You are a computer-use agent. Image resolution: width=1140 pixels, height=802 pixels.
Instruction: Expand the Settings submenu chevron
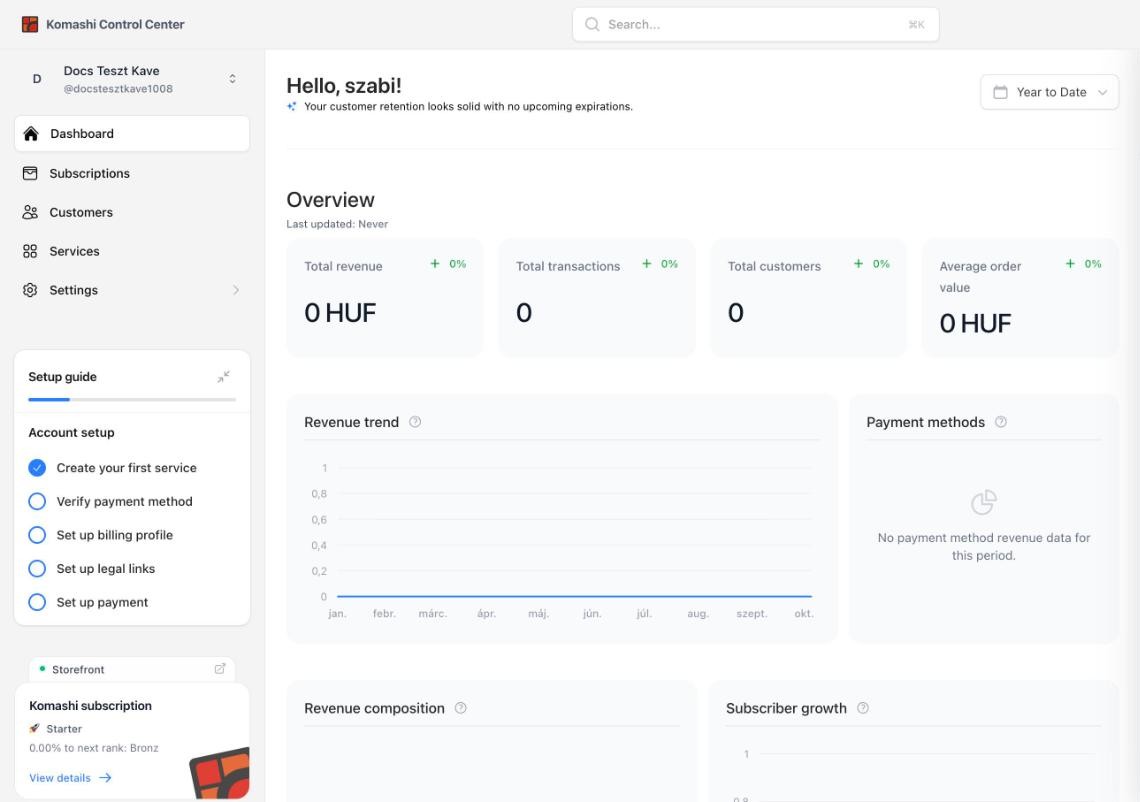(236, 290)
